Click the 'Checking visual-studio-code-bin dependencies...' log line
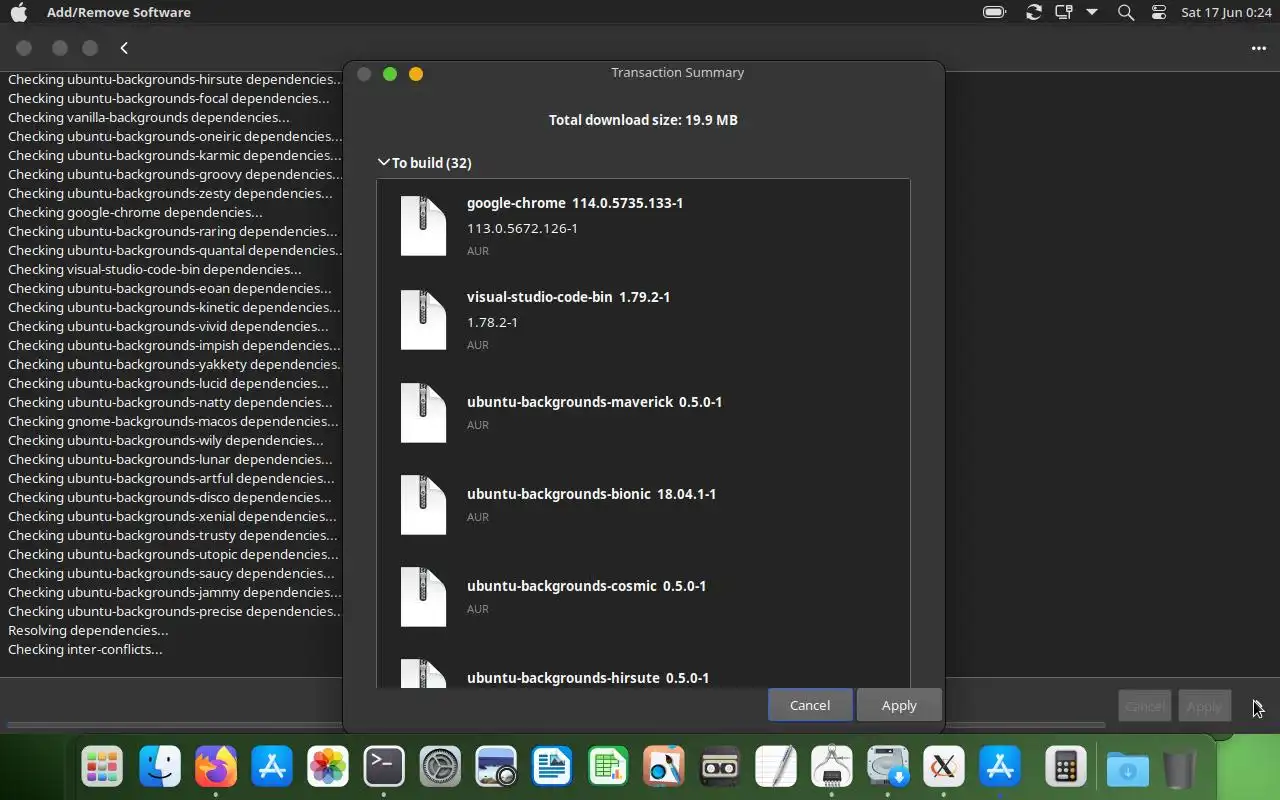 (154, 269)
